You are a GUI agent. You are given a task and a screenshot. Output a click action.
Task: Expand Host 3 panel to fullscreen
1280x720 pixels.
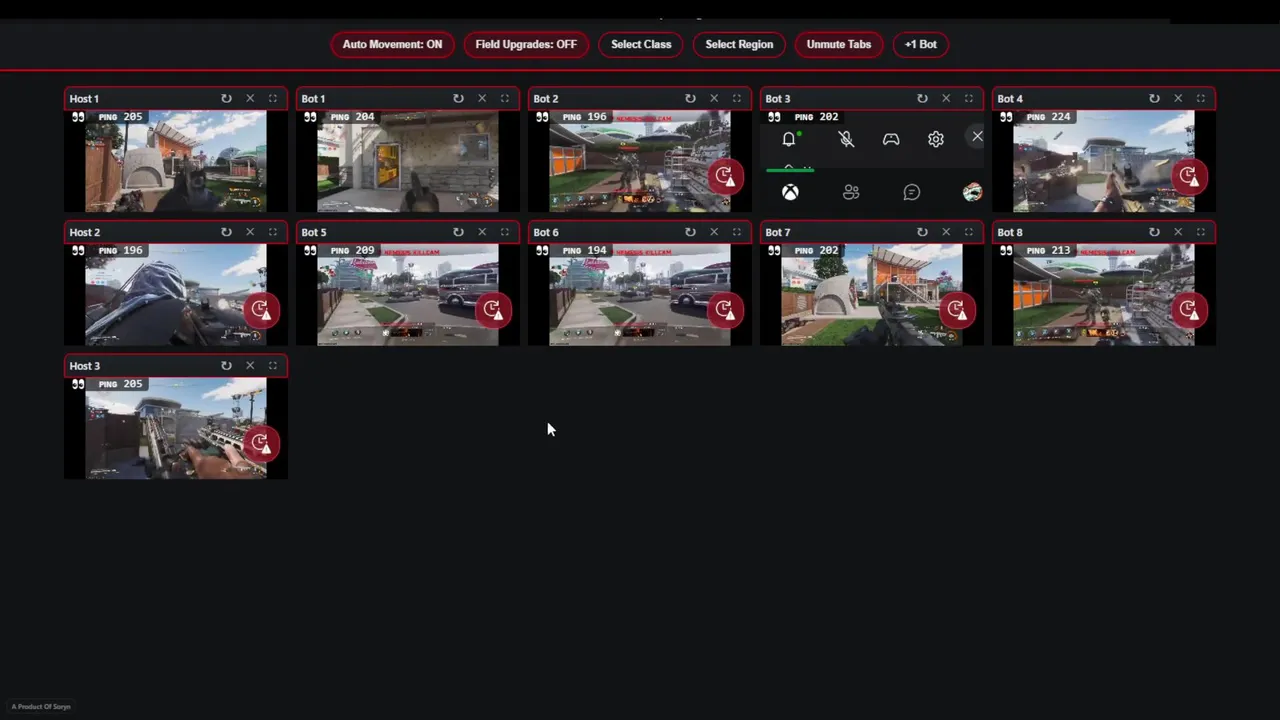[x=273, y=366]
